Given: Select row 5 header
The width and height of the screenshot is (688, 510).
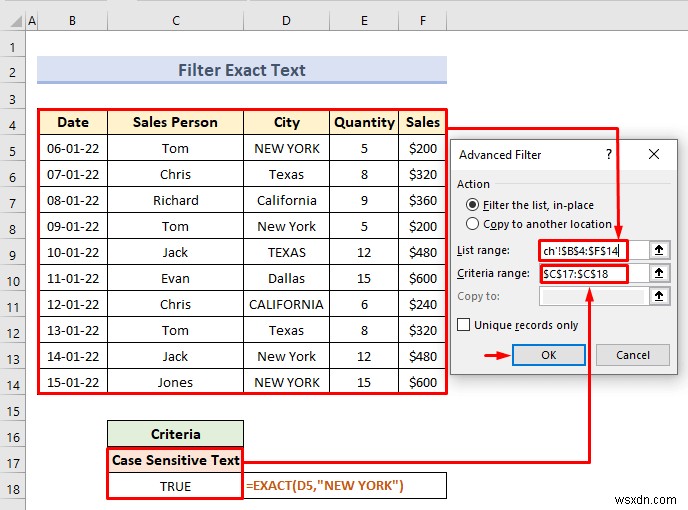Looking at the screenshot, I should 12,151.
